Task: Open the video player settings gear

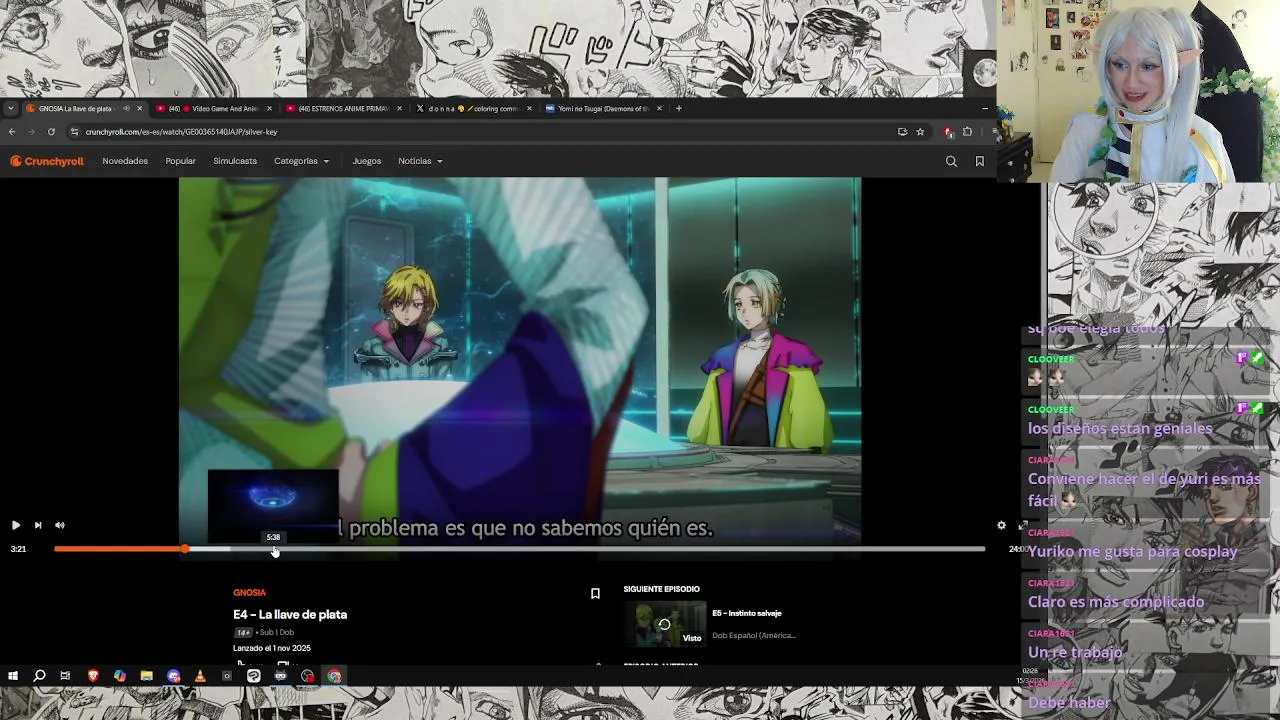Action: click(1001, 525)
